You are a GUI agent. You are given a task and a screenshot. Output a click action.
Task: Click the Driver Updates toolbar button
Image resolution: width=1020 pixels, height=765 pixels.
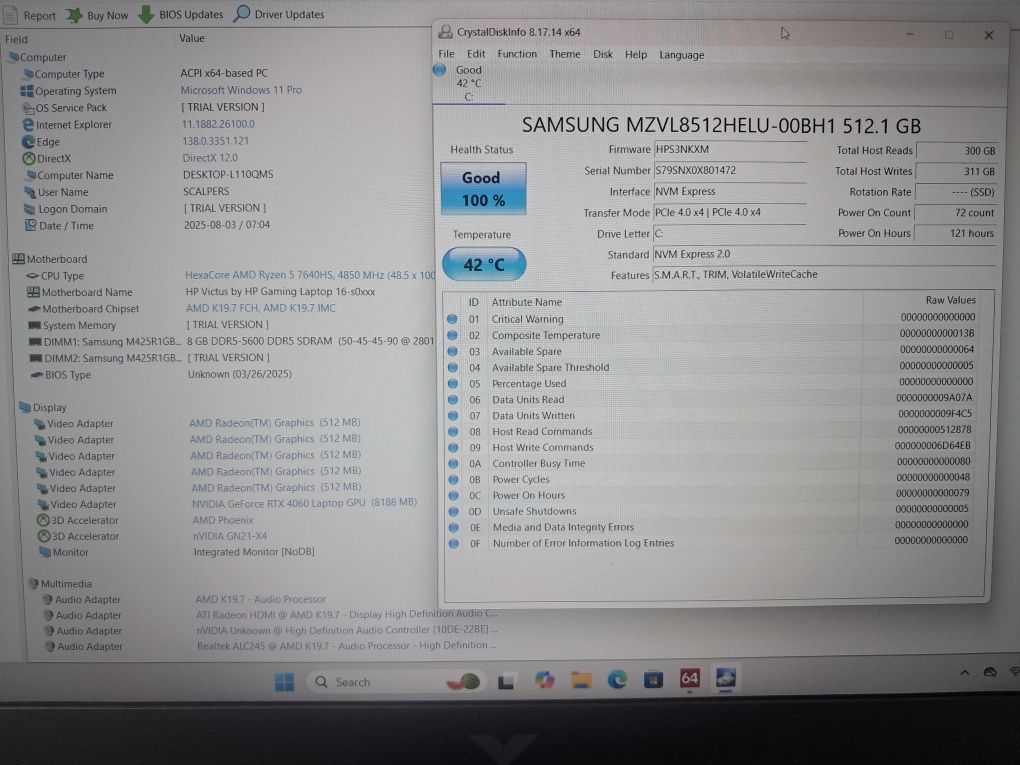(x=279, y=14)
